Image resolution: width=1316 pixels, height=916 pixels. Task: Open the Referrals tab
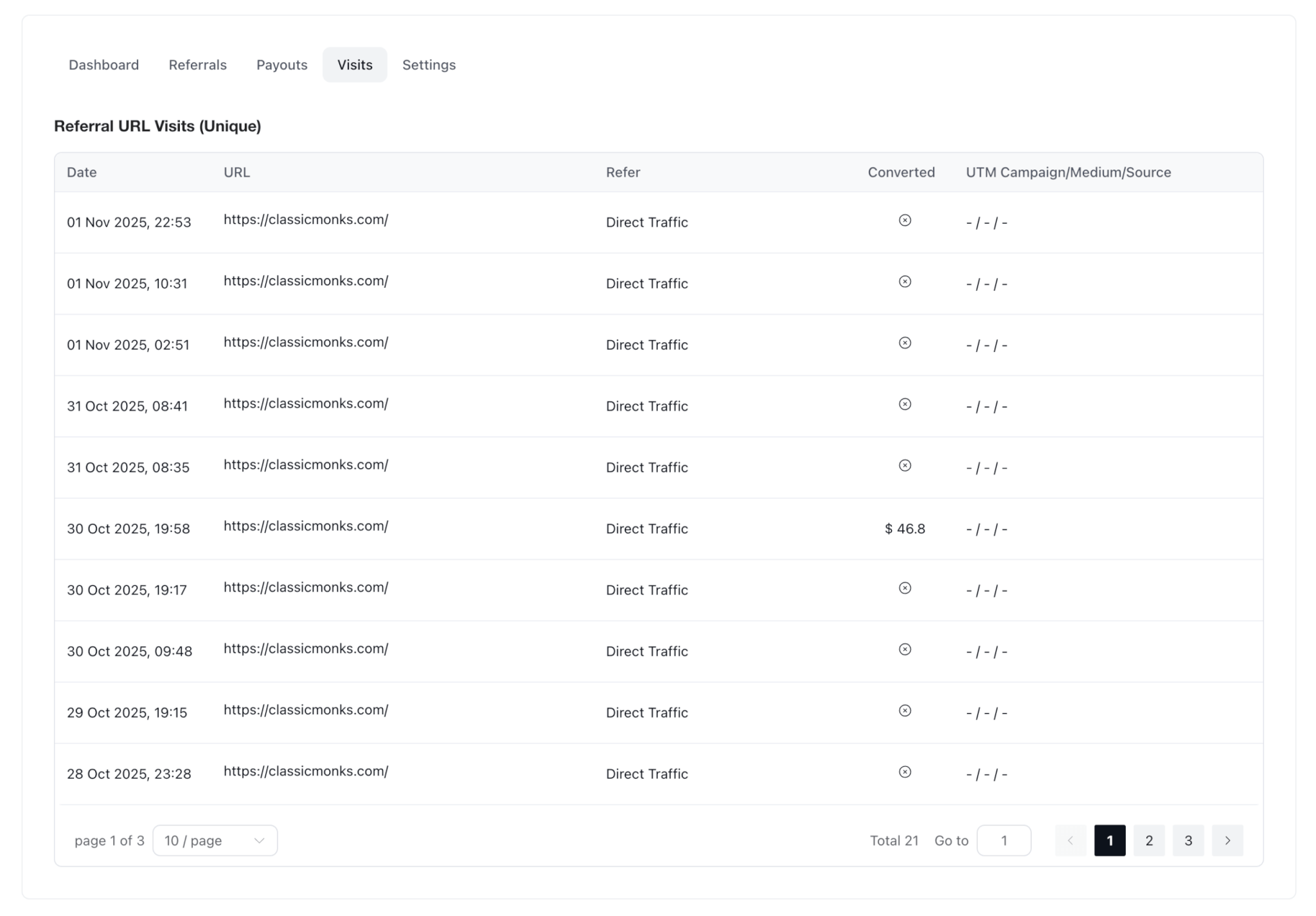[x=197, y=65]
